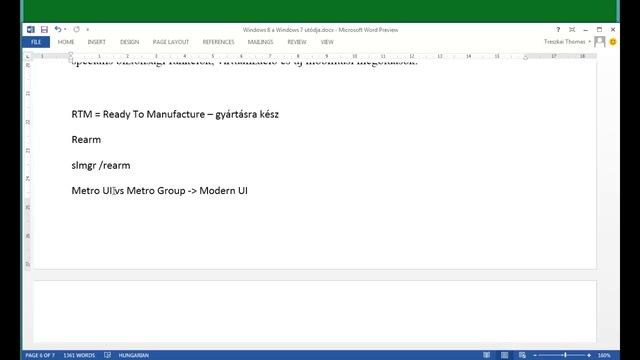Zoom in with the plus button
The image size is (640, 360).
coord(589,355)
